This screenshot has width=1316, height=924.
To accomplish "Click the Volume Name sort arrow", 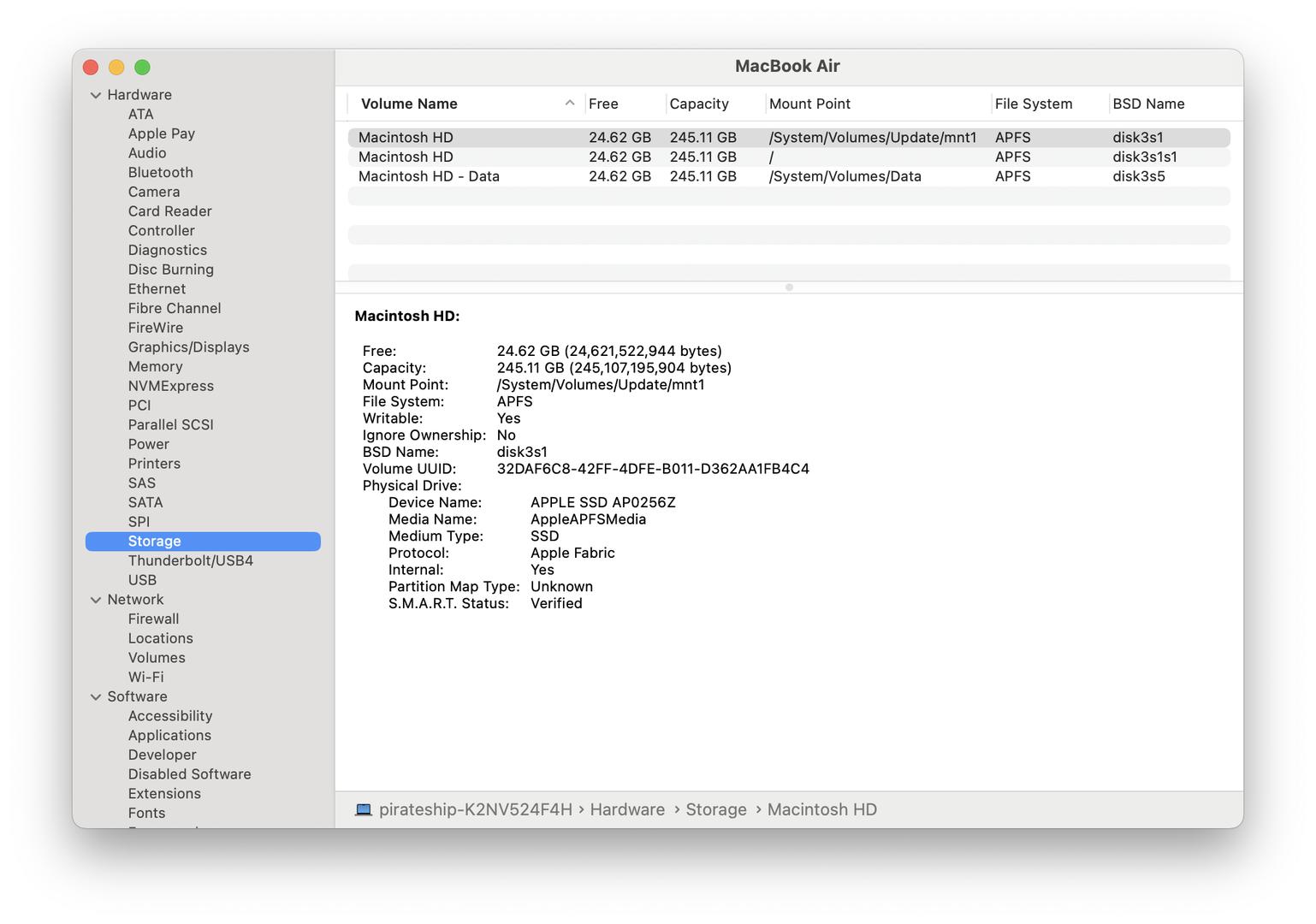I will (x=570, y=103).
